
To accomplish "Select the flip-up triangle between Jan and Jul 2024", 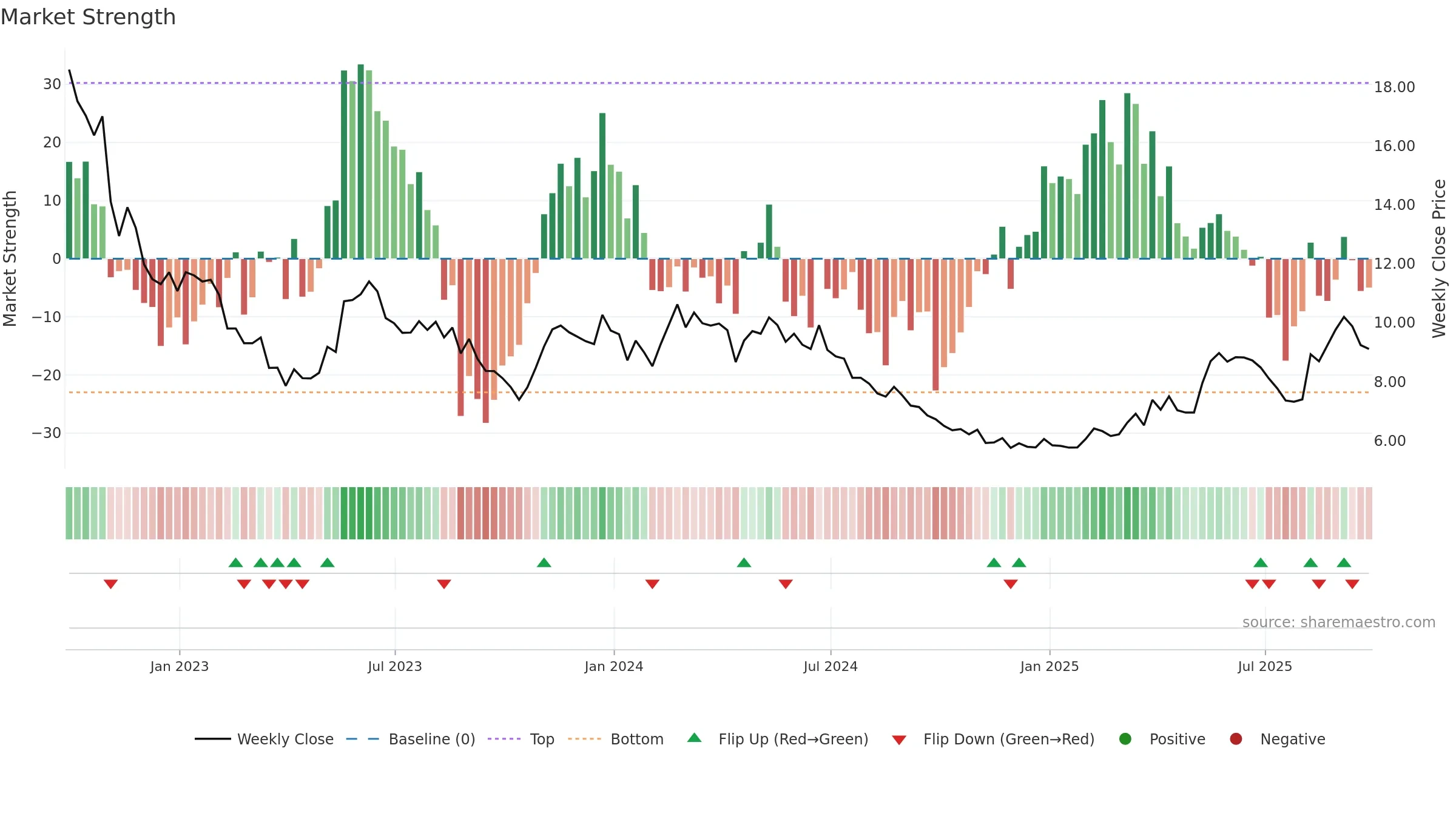I will [x=744, y=562].
